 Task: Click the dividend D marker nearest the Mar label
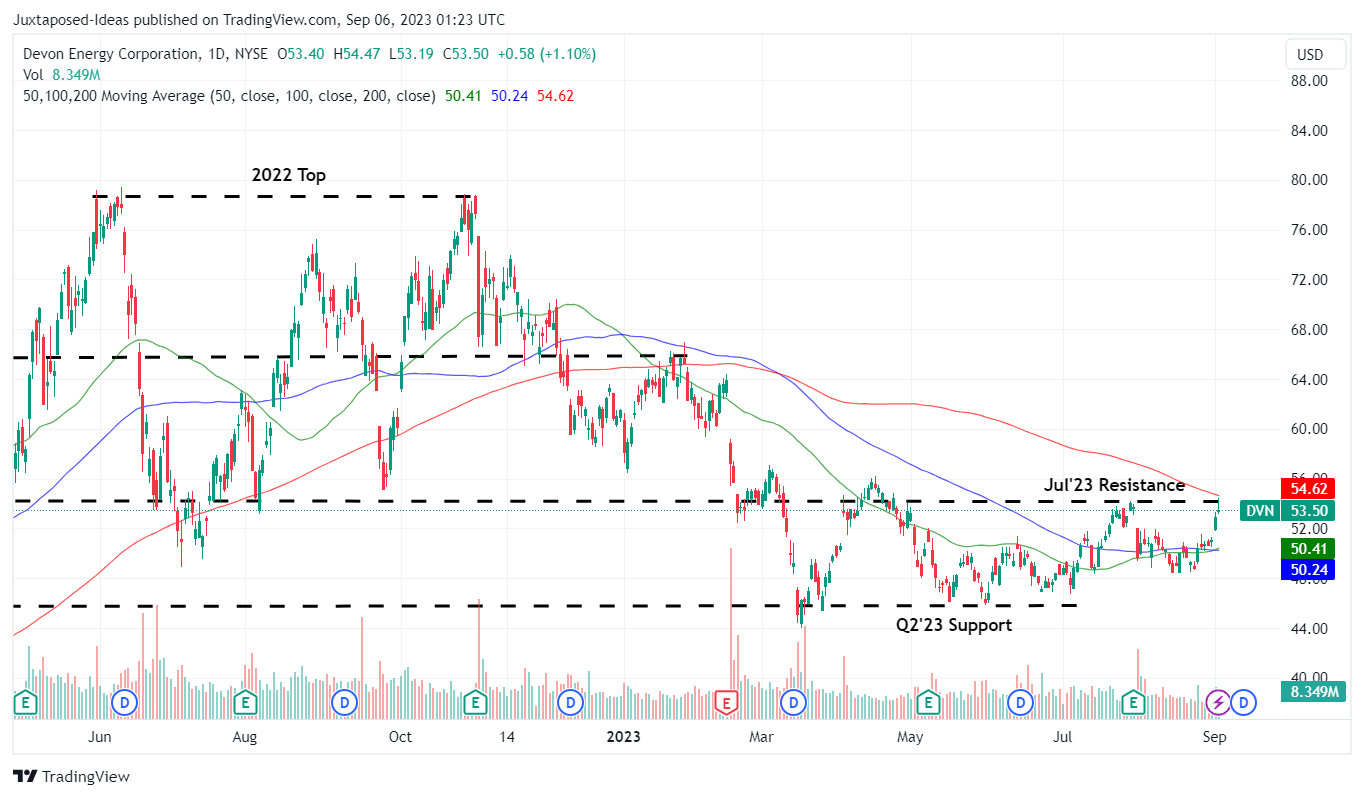point(795,703)
